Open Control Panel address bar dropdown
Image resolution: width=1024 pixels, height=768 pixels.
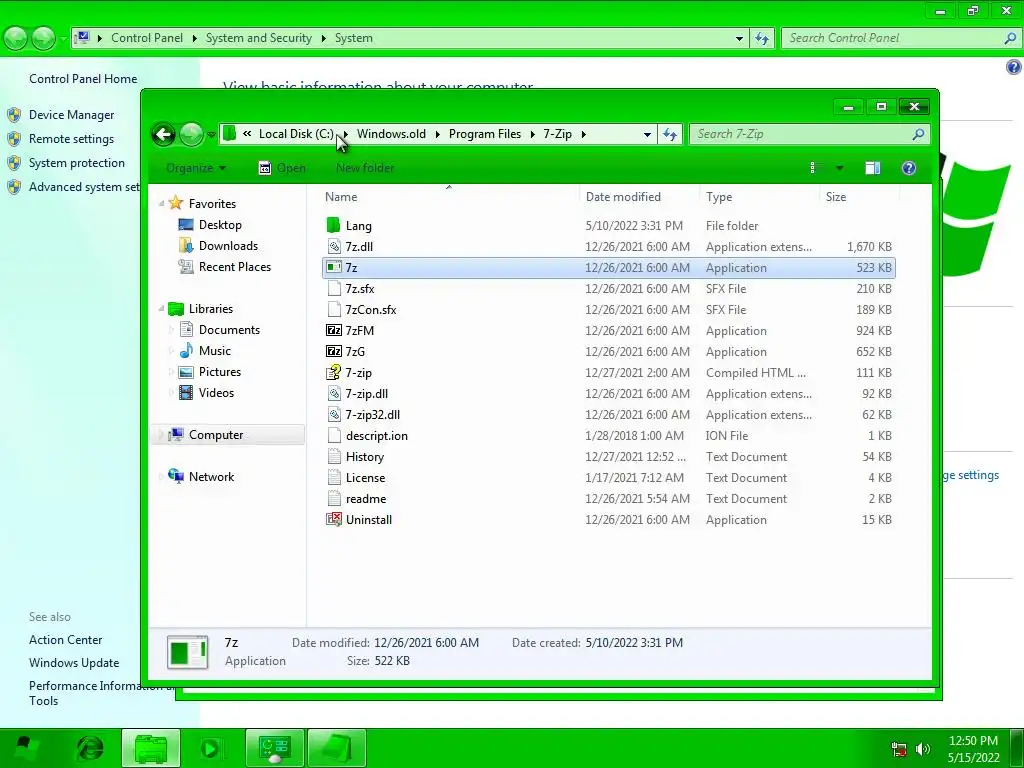click(x=739, y=38)
